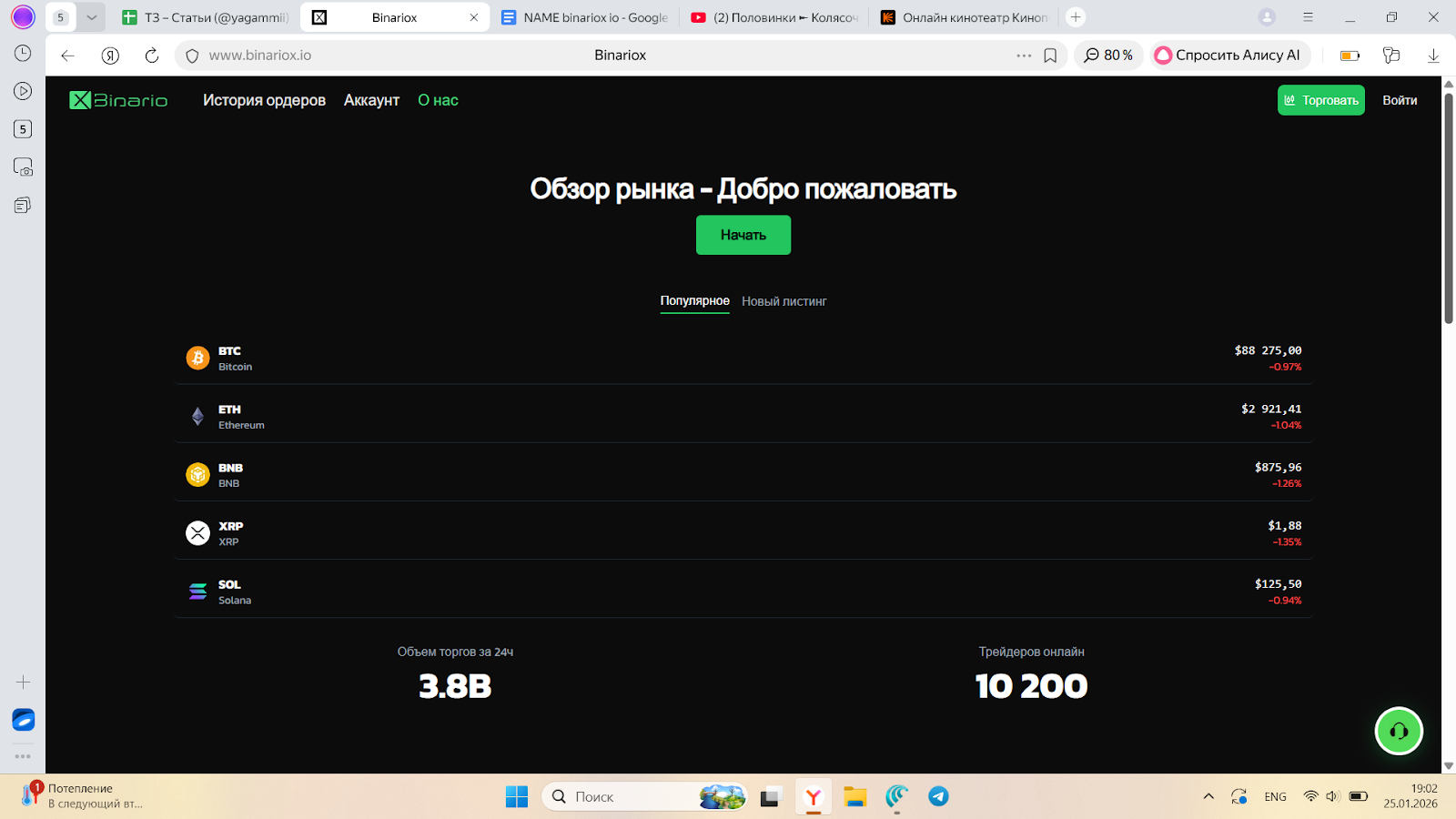Click the Solana coin icon

(x=197, y=591)
